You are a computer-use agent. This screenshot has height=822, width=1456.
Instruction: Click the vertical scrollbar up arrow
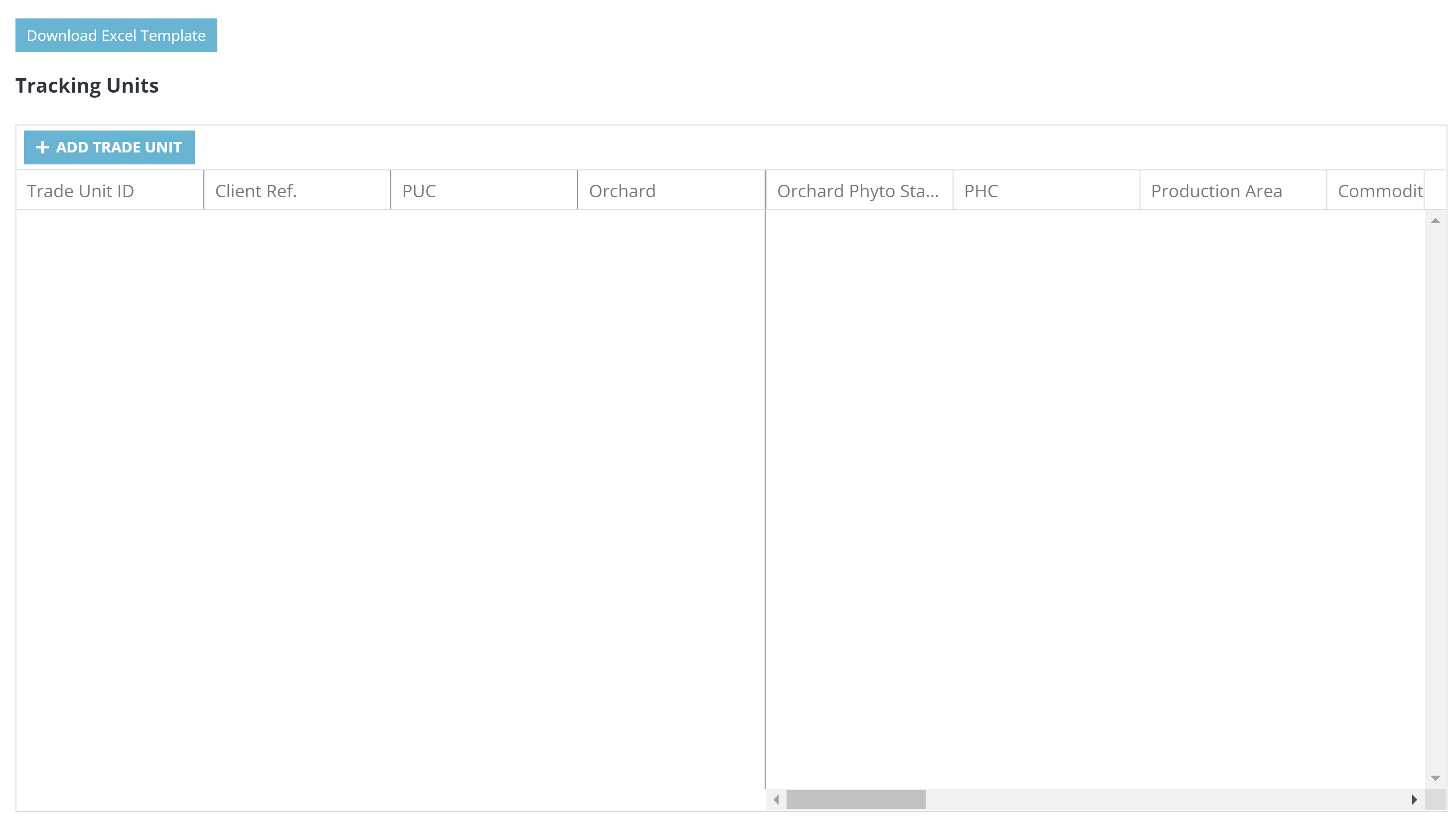pos(1435,221)
